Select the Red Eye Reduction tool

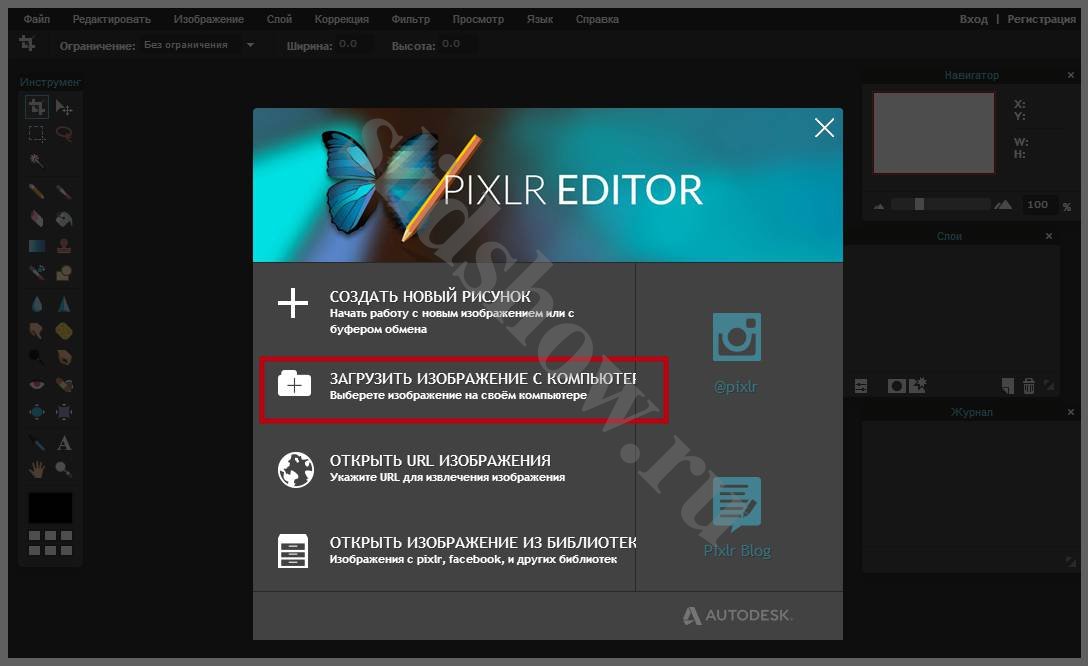37,384
